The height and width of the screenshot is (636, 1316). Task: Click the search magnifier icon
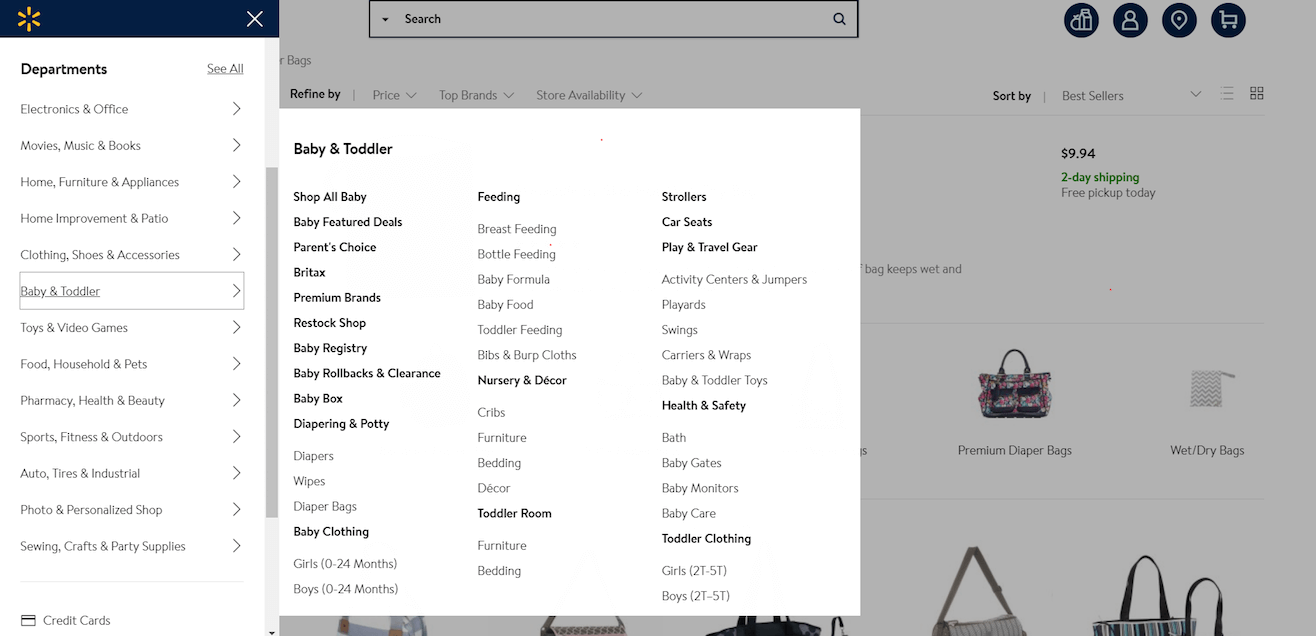click(x=839, y=19)
